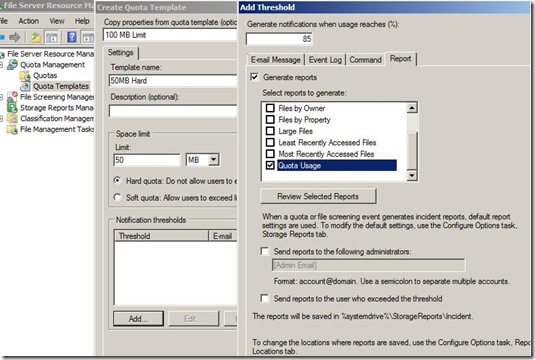Viewport: 535px width, 360px height.
Task: Click the report list scroll up arrow
Action: (412, 108)
